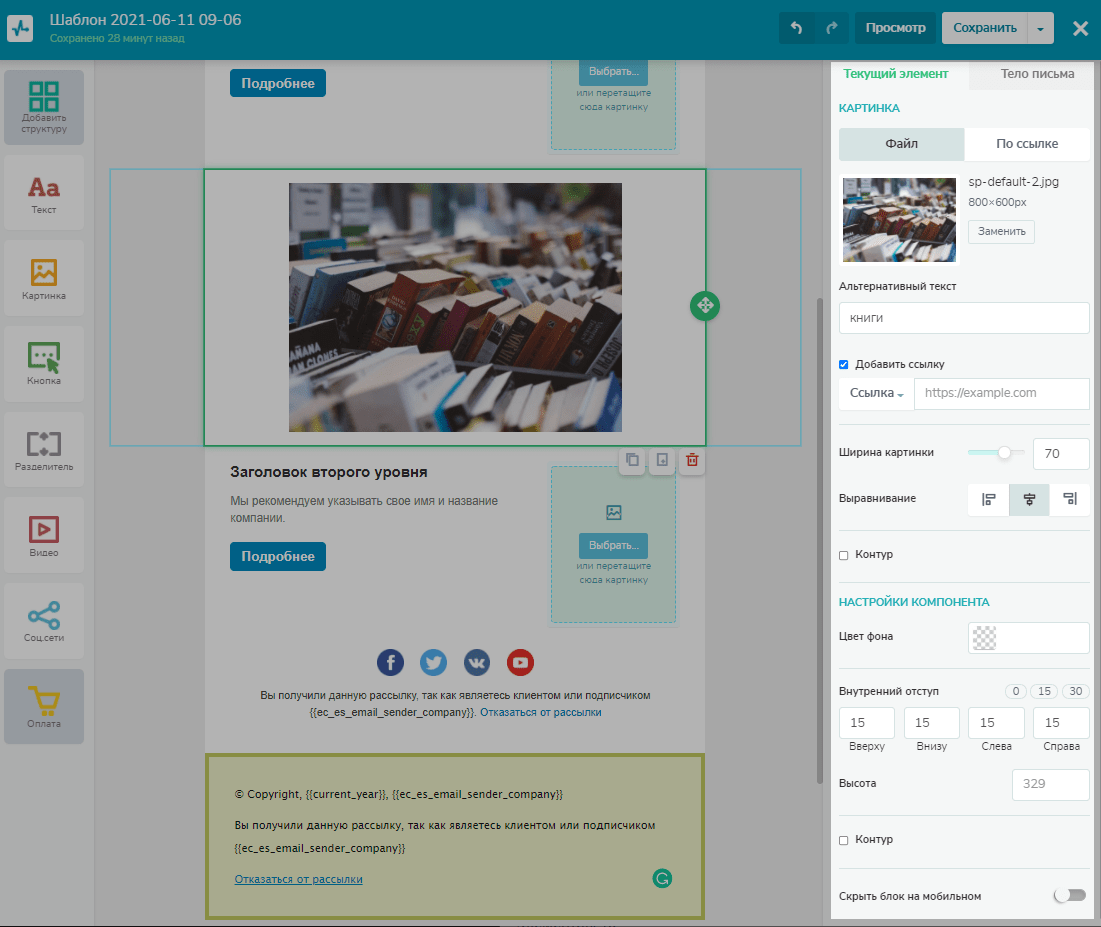Align image to the center
Image resolution: width=1101 pixels, height=927 pixels.
1029,499
